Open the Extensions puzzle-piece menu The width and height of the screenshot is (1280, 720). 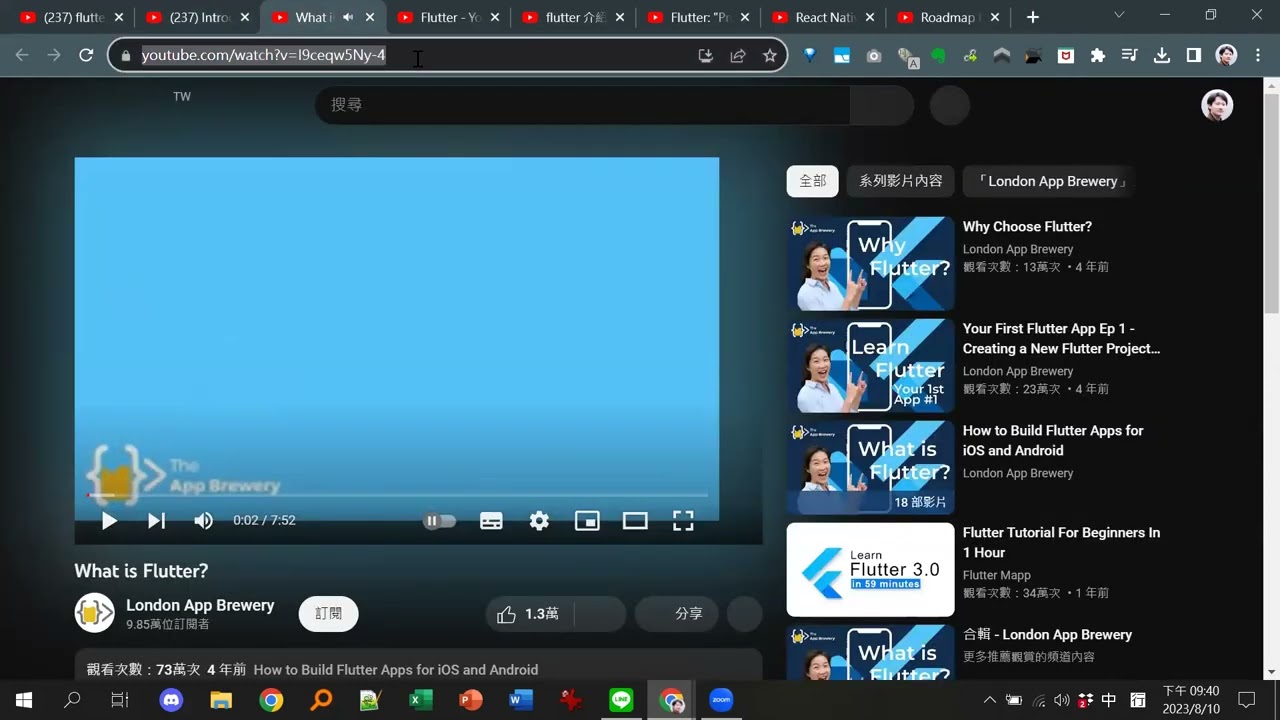1098,56
